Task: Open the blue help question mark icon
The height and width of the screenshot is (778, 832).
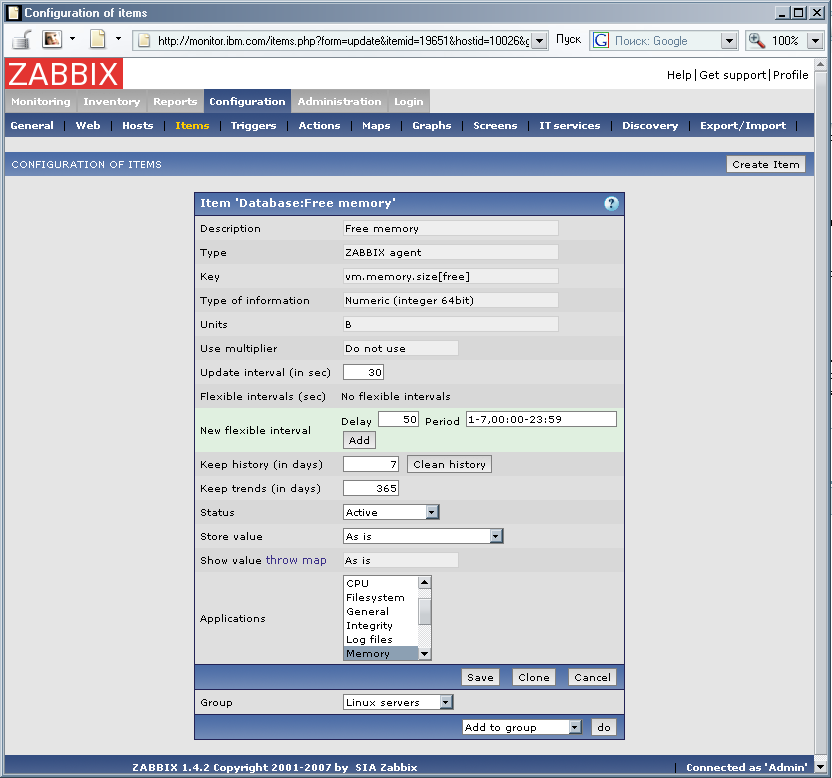Action: pyautogui.click(x=611, y=203)
